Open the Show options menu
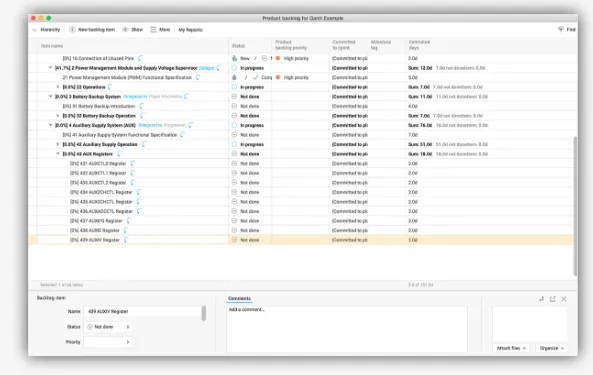593x375 pixels. pos(132,29)
